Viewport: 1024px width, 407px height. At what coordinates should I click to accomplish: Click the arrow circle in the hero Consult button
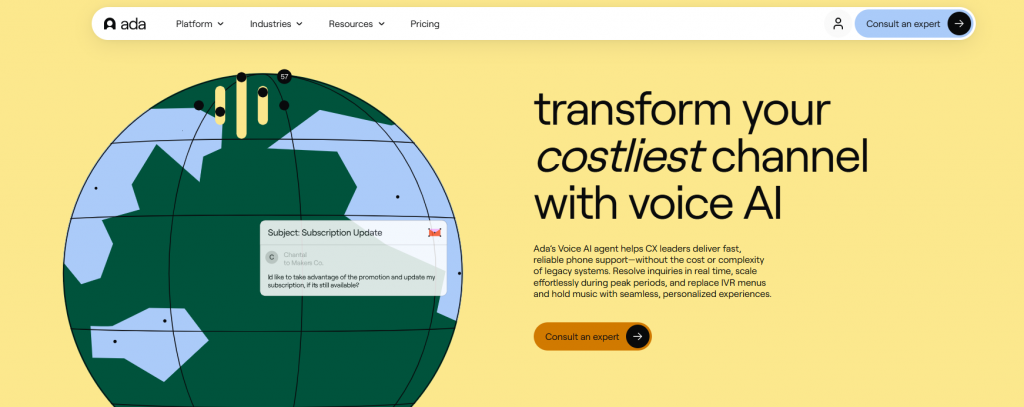coord(637,336)
